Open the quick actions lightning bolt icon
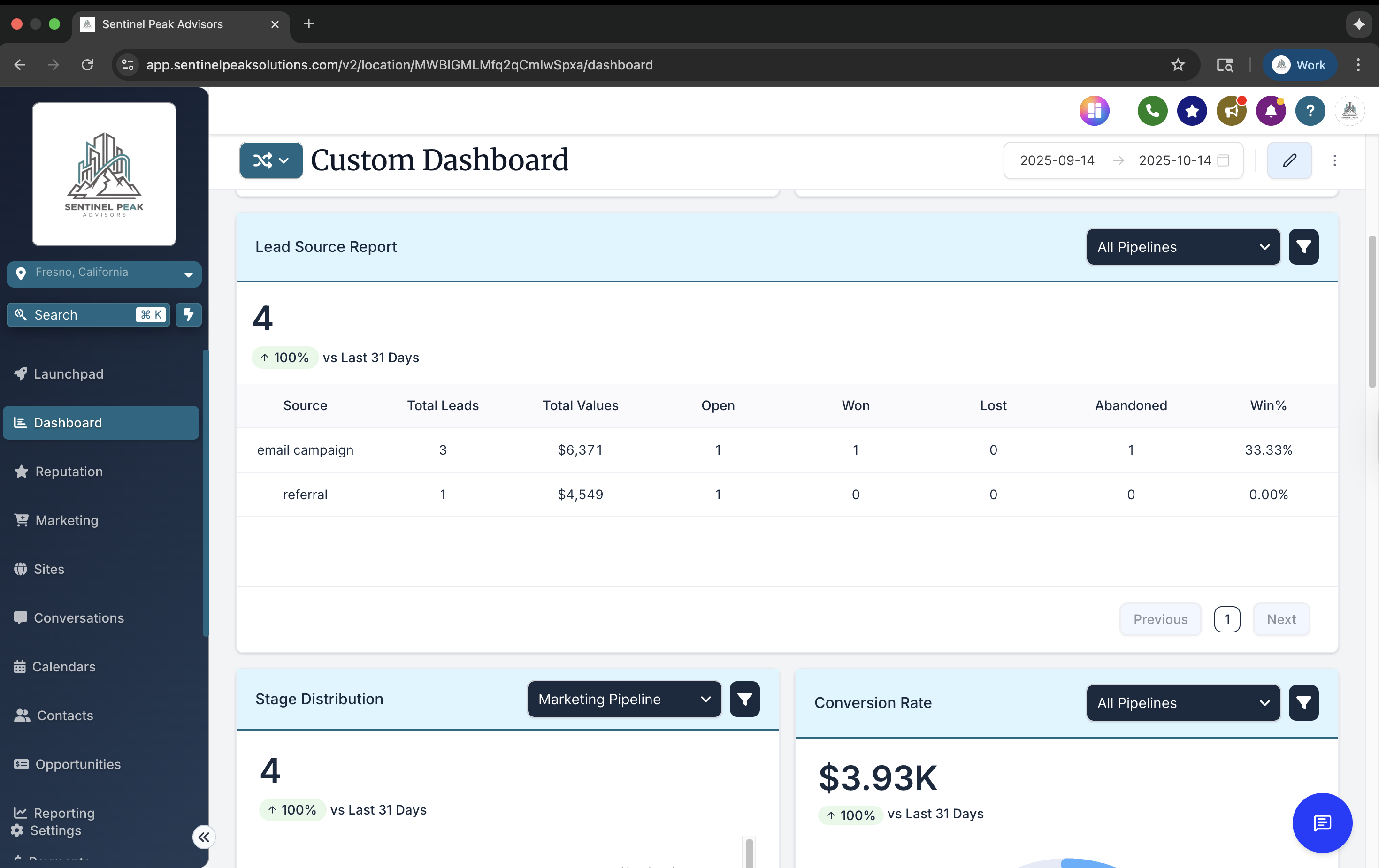Image resolution: width=1379 pixels, height=868 pixels. [188, 314]
